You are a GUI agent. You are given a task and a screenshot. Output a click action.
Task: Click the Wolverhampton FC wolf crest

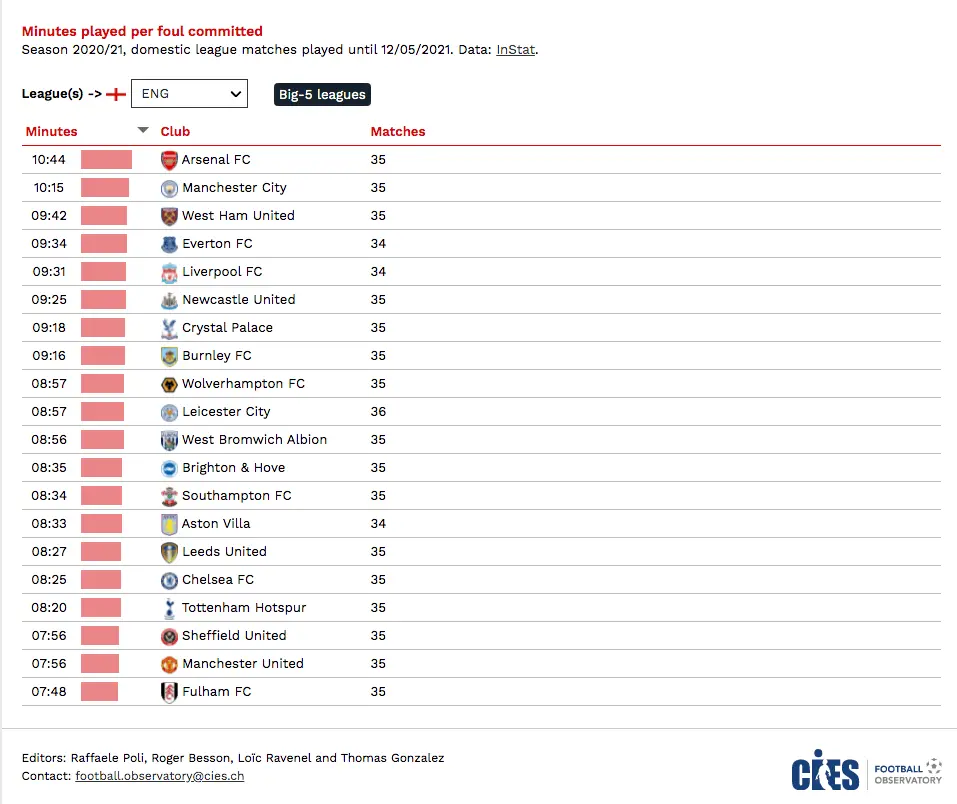pos(169,384)
